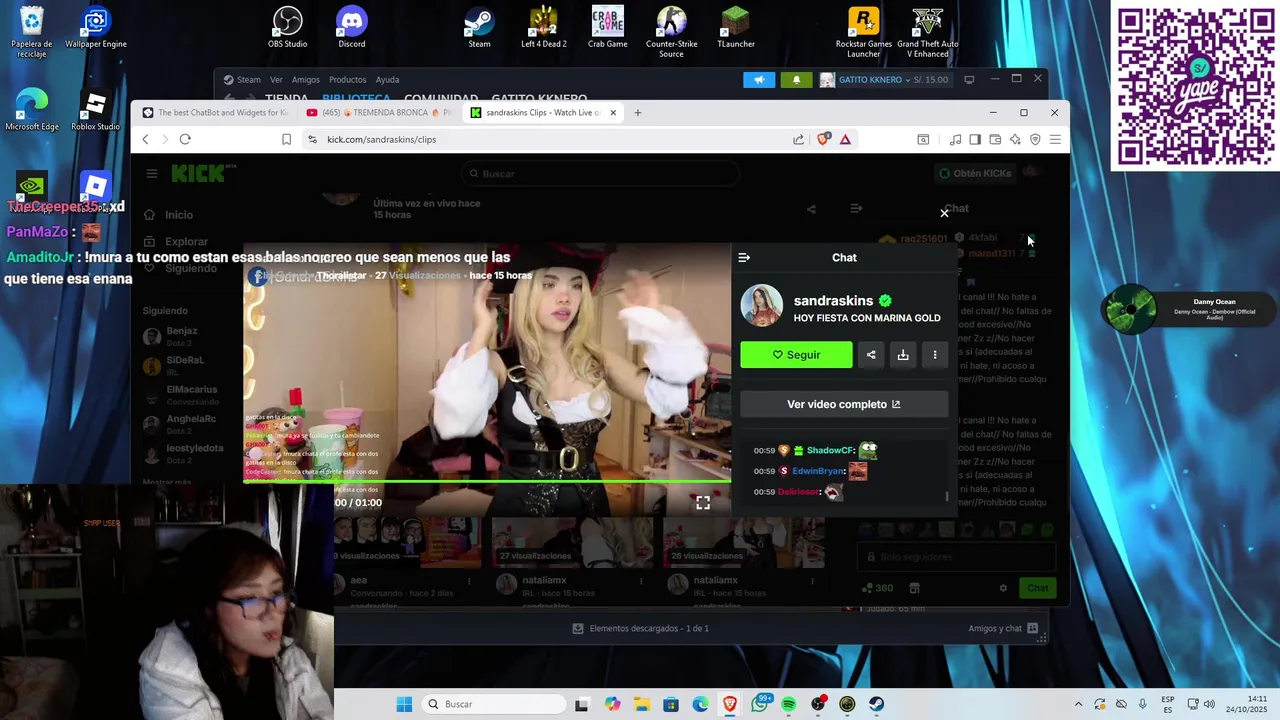The height and width of the screenshot is (720, 1280).
Task: Open Amigos menu in Steam window
Action: click(x=305, y=80)
